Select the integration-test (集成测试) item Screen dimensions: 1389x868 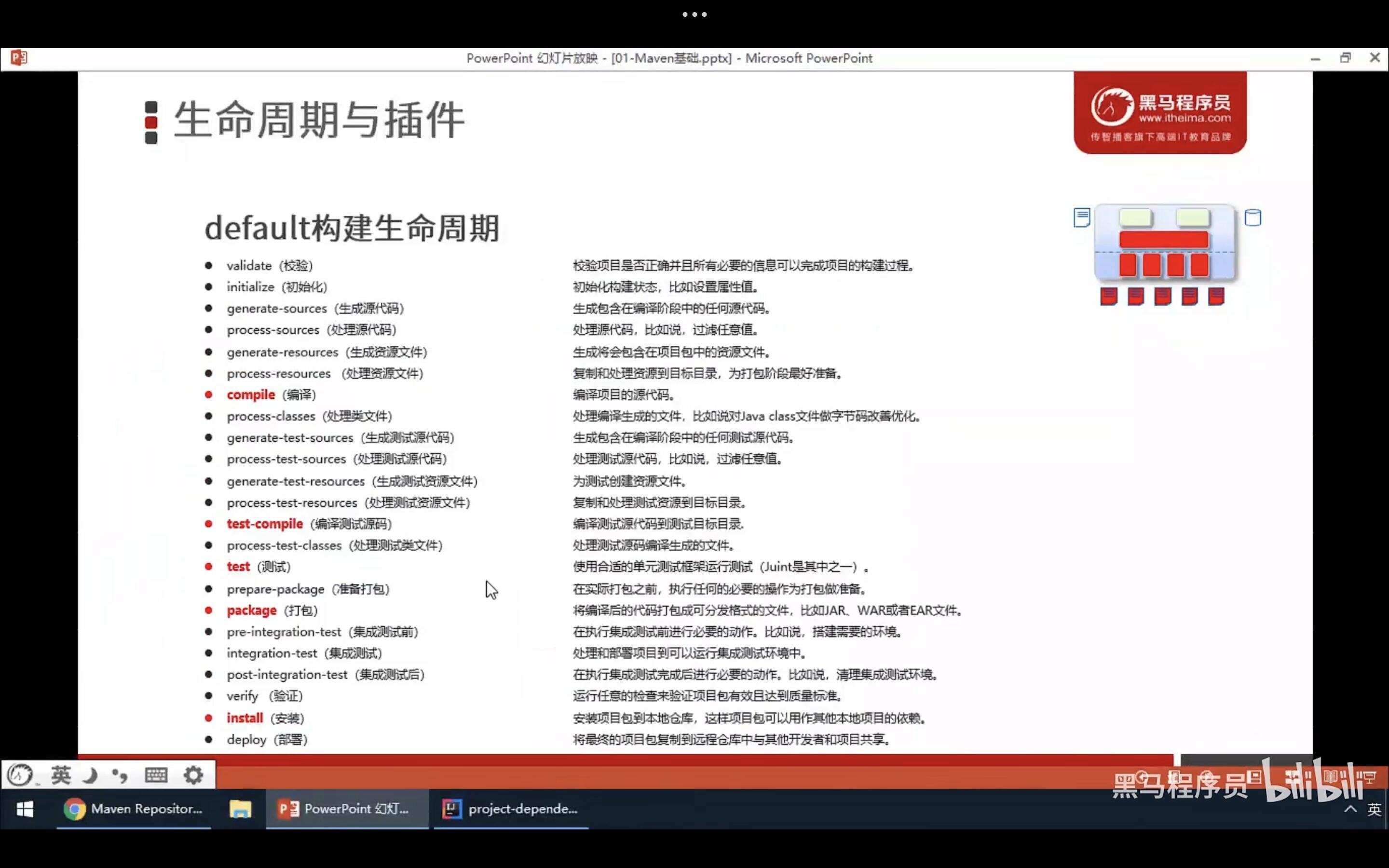pyautogui.click(x=304, y=653)
